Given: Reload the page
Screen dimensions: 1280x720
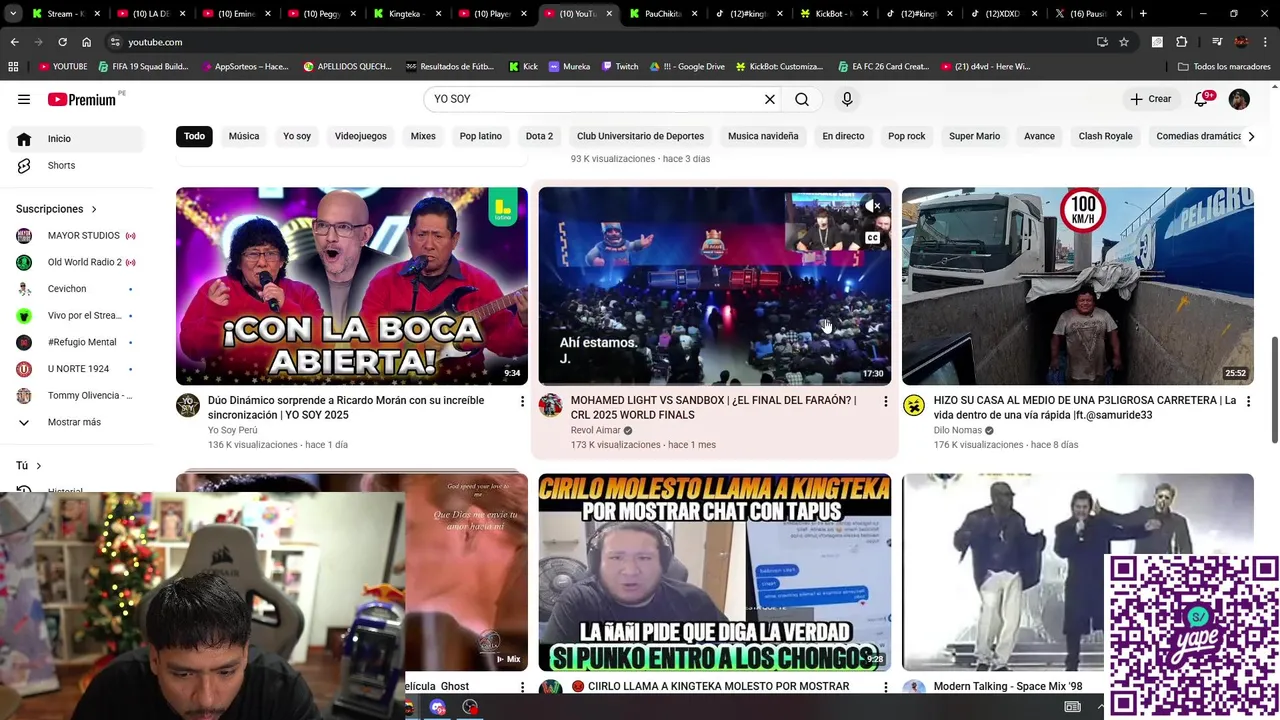Looking at the screenshot, I should 62,42.
